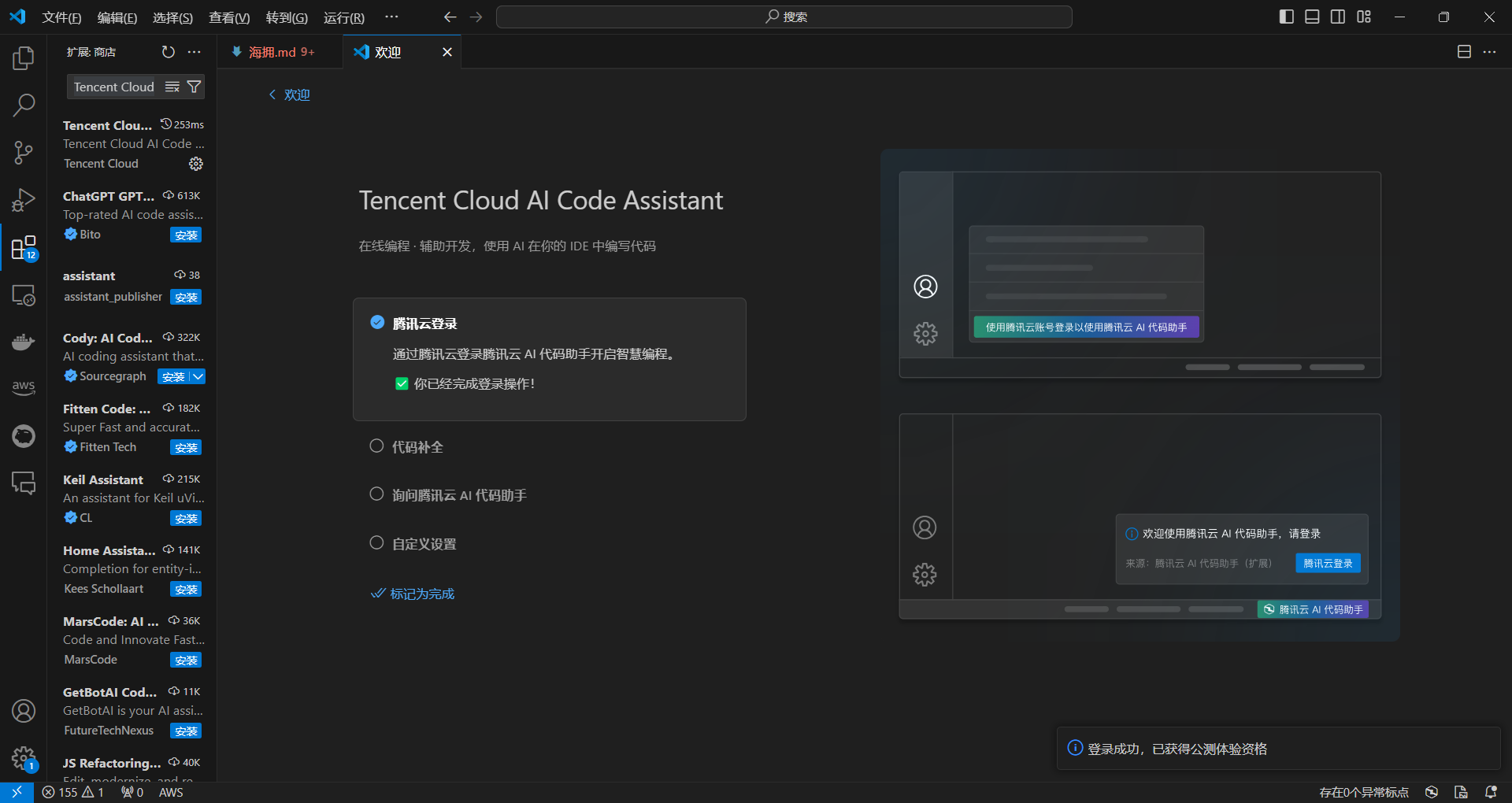Go back via 欢迎 breadcrumb link
This screenshot has width=1512, height=803.
click(290, 94)
